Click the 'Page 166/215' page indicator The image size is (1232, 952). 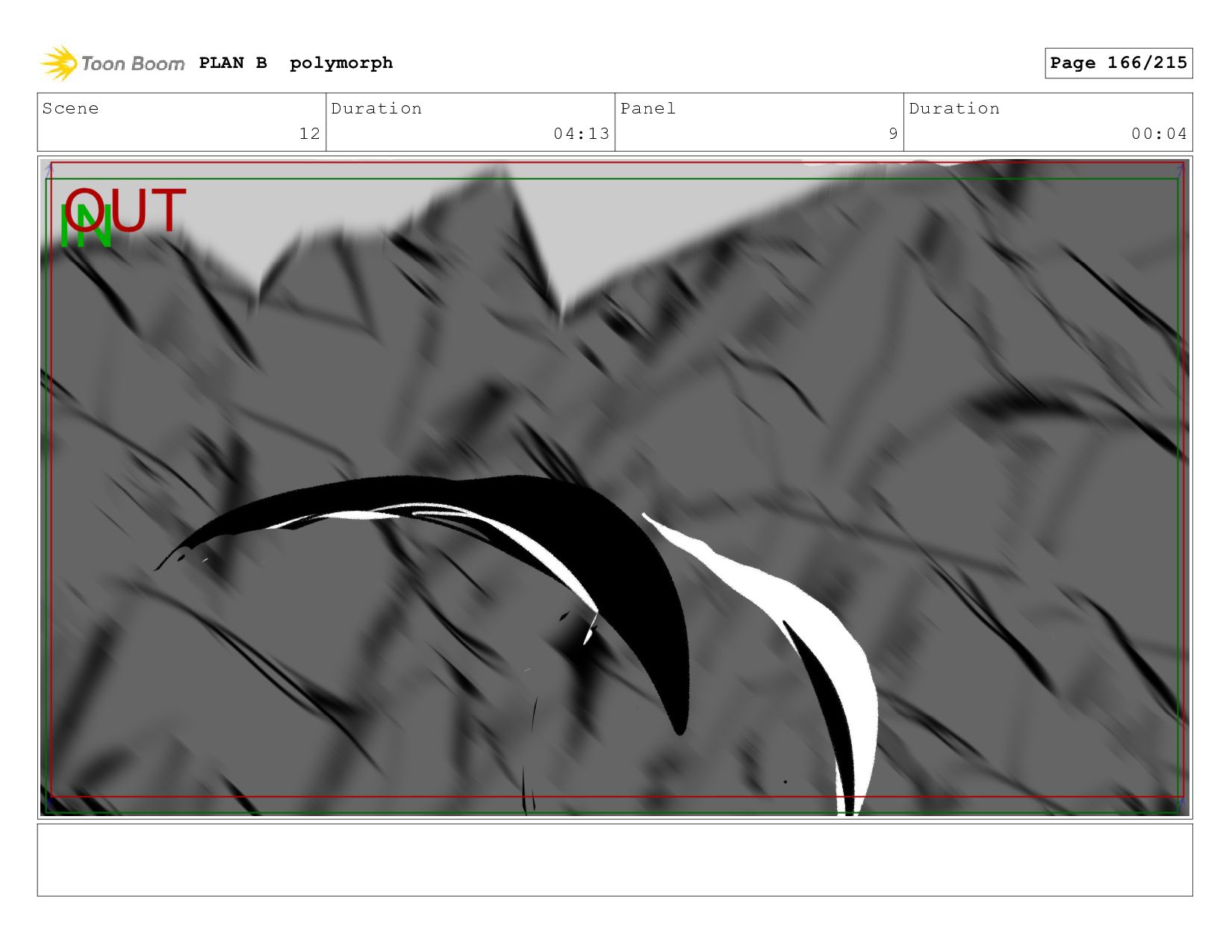[1119, 63]
